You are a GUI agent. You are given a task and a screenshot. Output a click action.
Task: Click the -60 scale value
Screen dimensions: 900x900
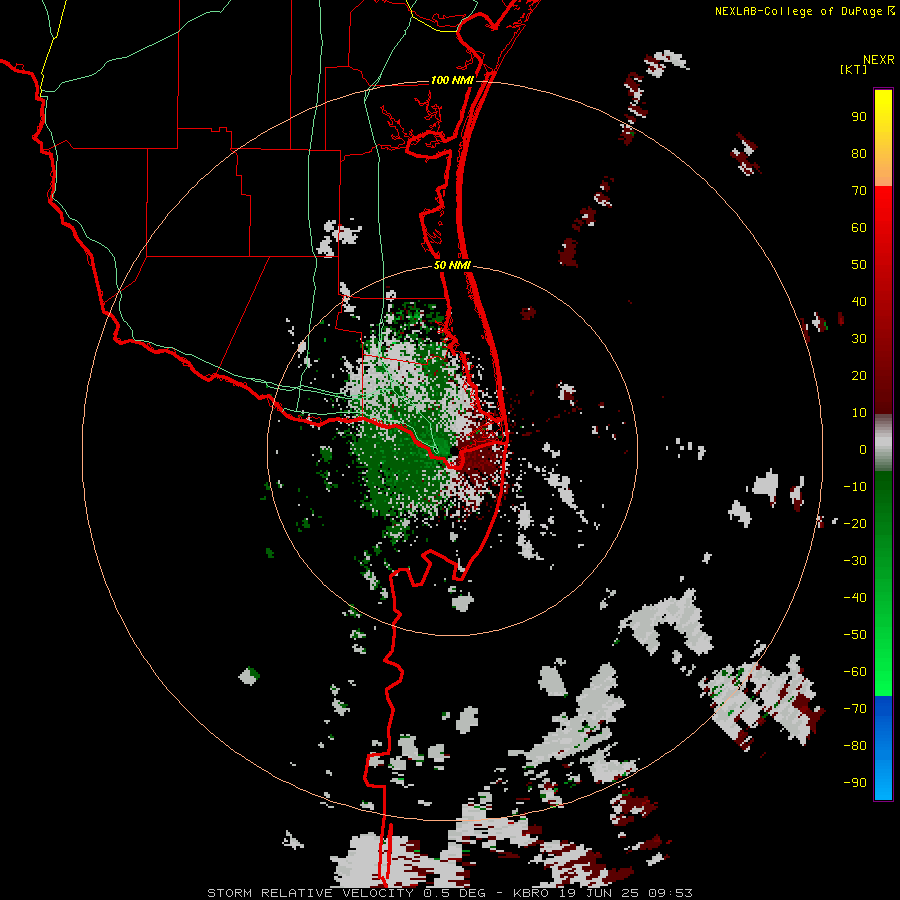pos(855,672)
